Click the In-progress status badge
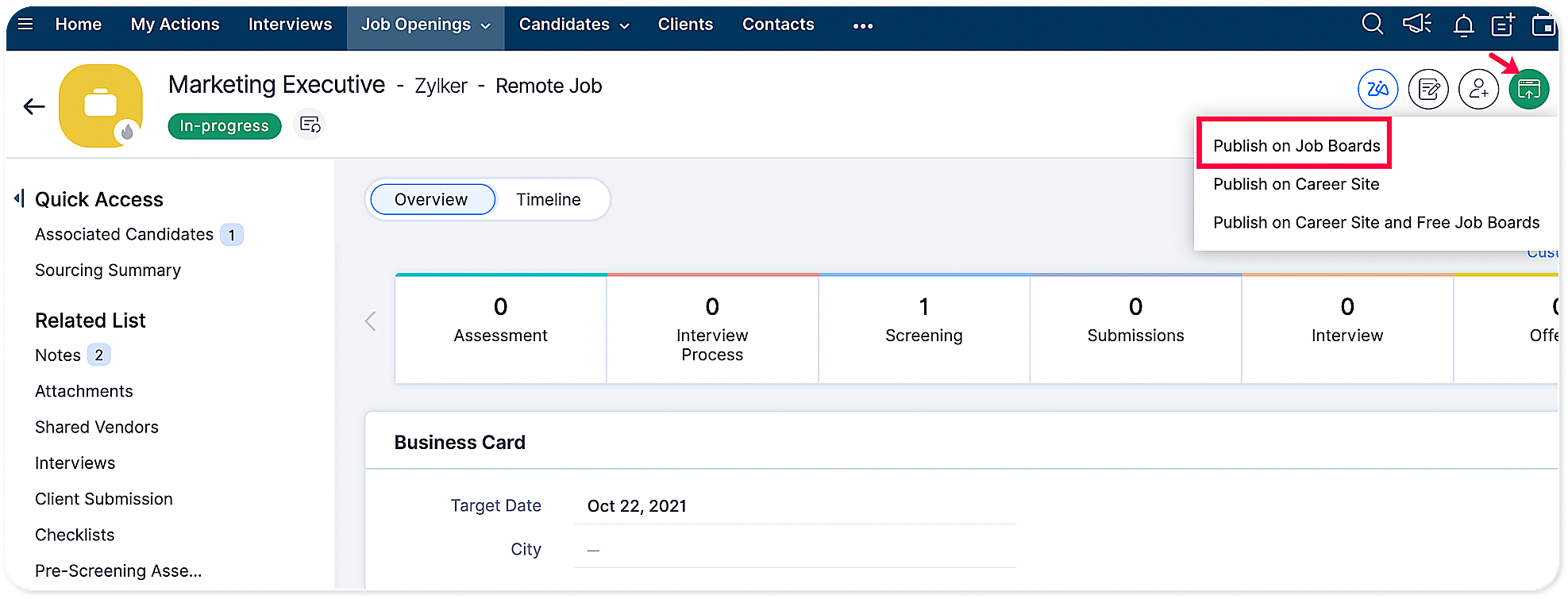 [225, 126]
